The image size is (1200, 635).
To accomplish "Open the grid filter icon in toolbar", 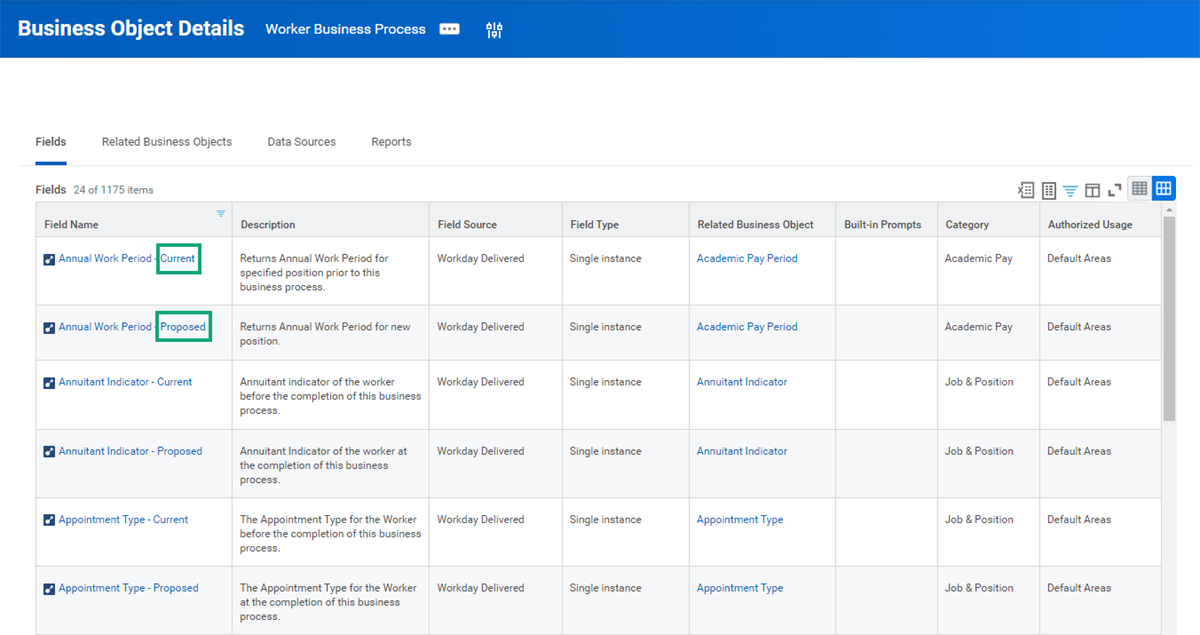I will [1070, 189].
